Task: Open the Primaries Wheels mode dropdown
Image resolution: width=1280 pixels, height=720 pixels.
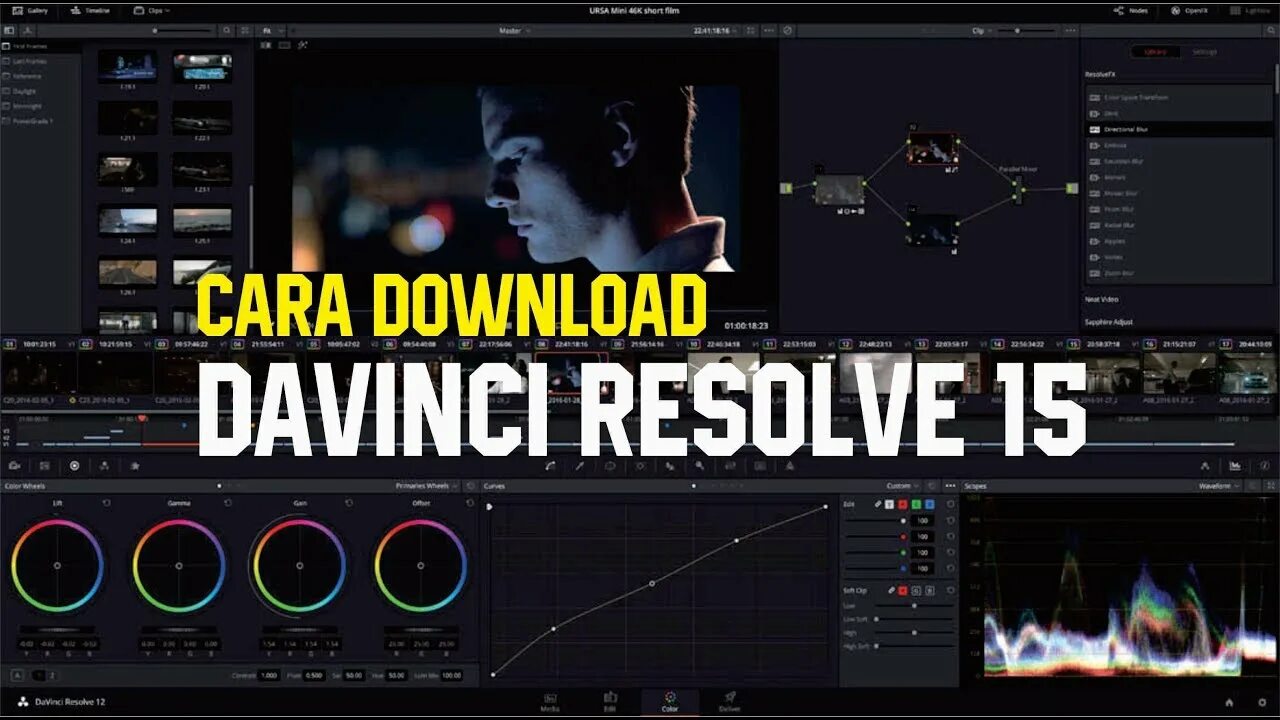Action: coord(428,486)
